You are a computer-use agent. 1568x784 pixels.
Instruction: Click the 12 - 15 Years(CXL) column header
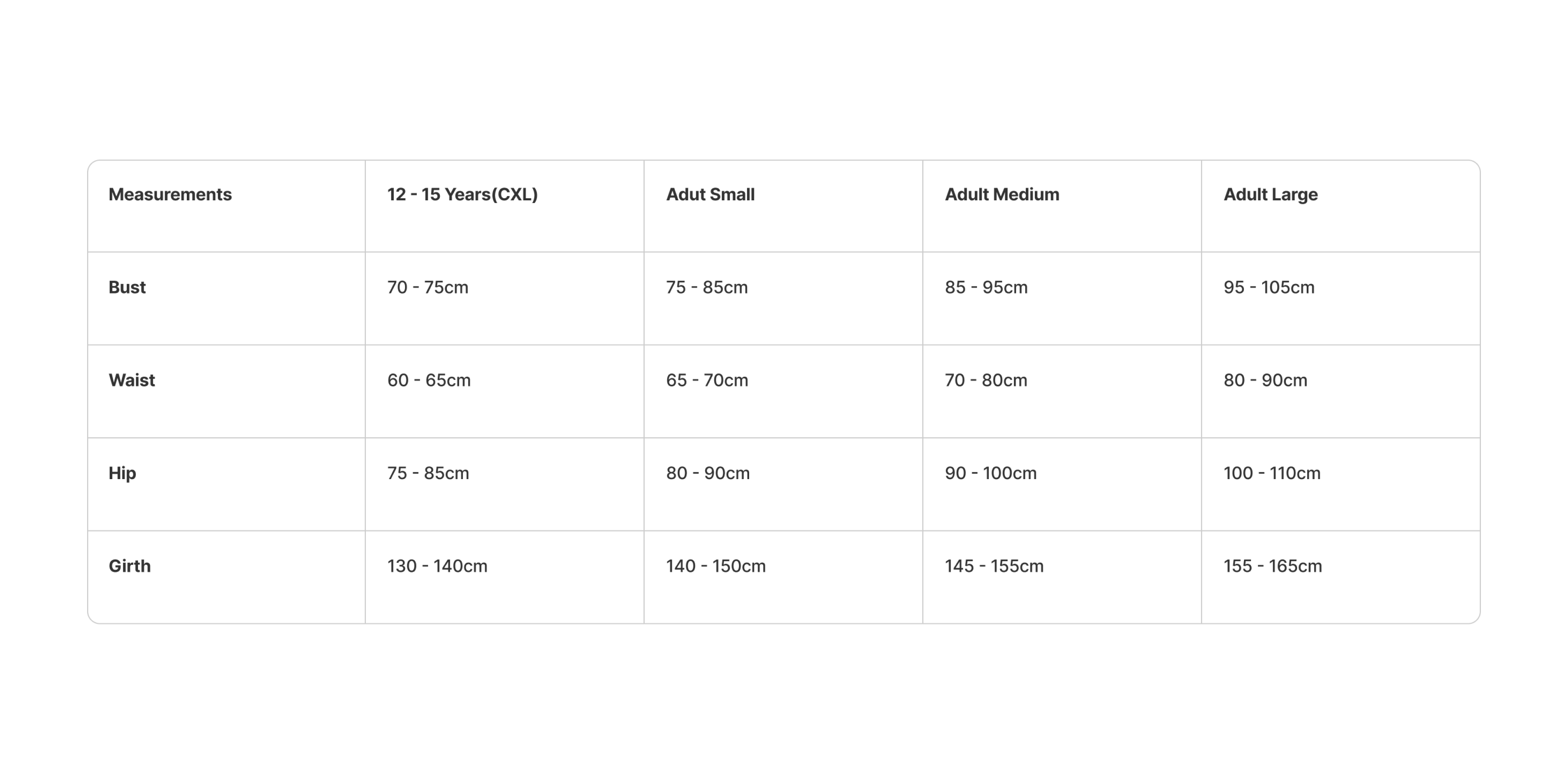pyautogui.click(x=462, y=195)
